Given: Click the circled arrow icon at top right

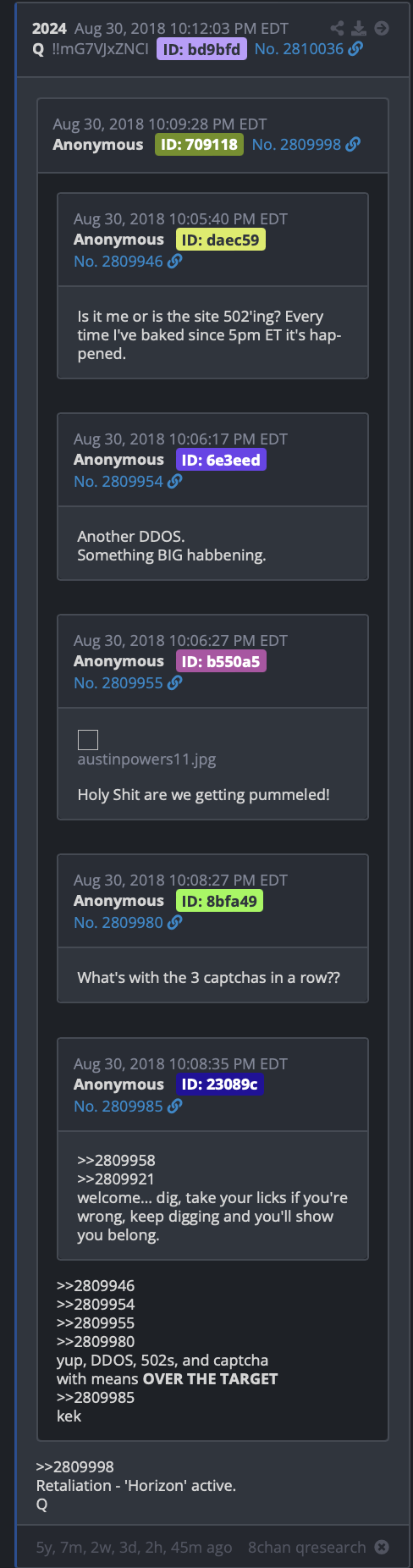Looking at the screenshot, I should (382, 28).
